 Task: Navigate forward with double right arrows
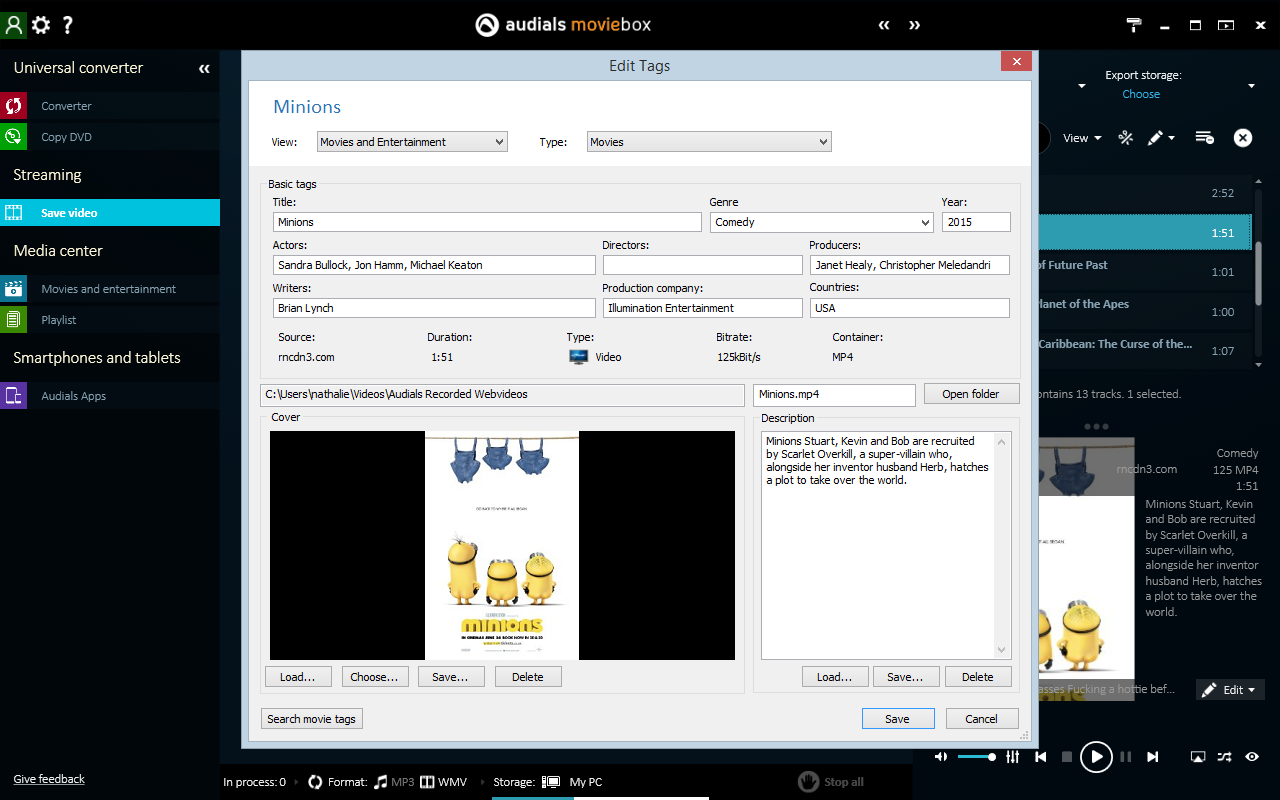pyautogui.click(x=914, y=25)
